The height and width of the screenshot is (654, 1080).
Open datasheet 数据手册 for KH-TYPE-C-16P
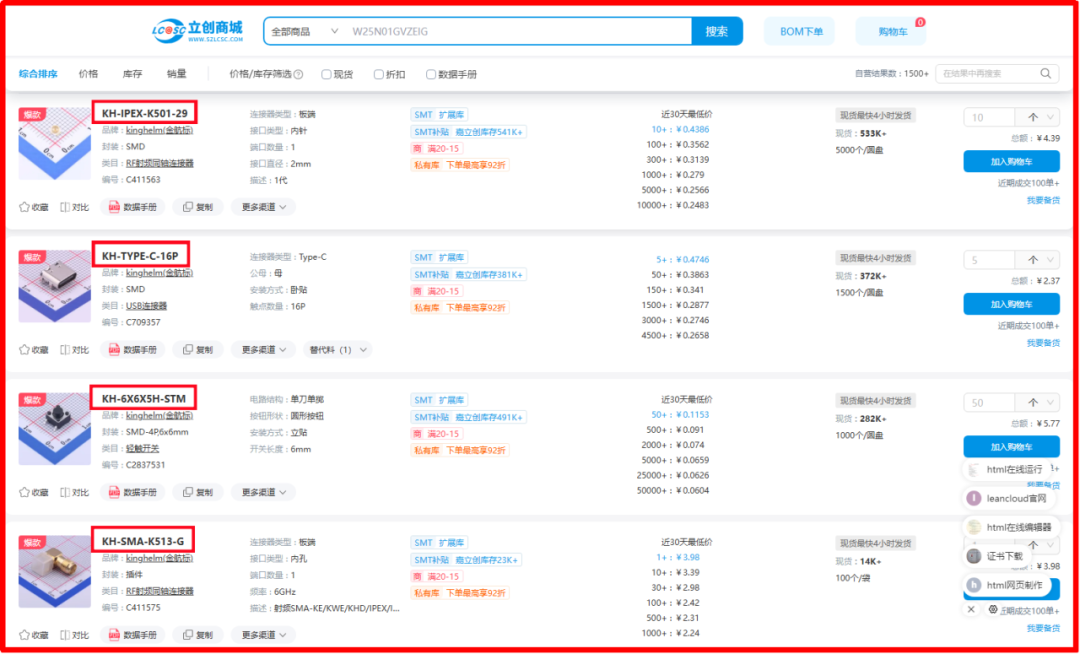132,350
